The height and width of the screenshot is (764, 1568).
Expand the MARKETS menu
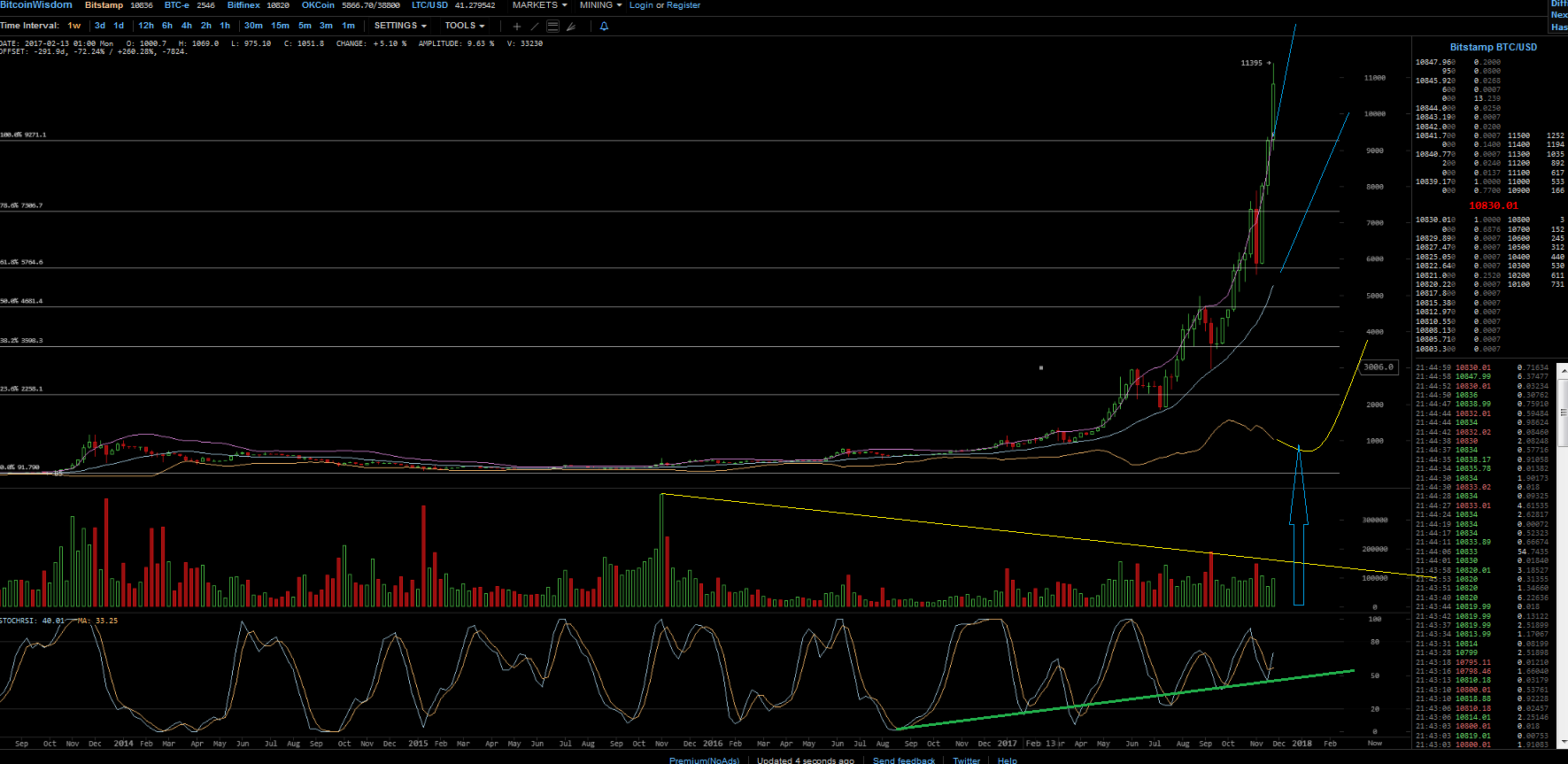pyautogui.click(x=540, y=5)
